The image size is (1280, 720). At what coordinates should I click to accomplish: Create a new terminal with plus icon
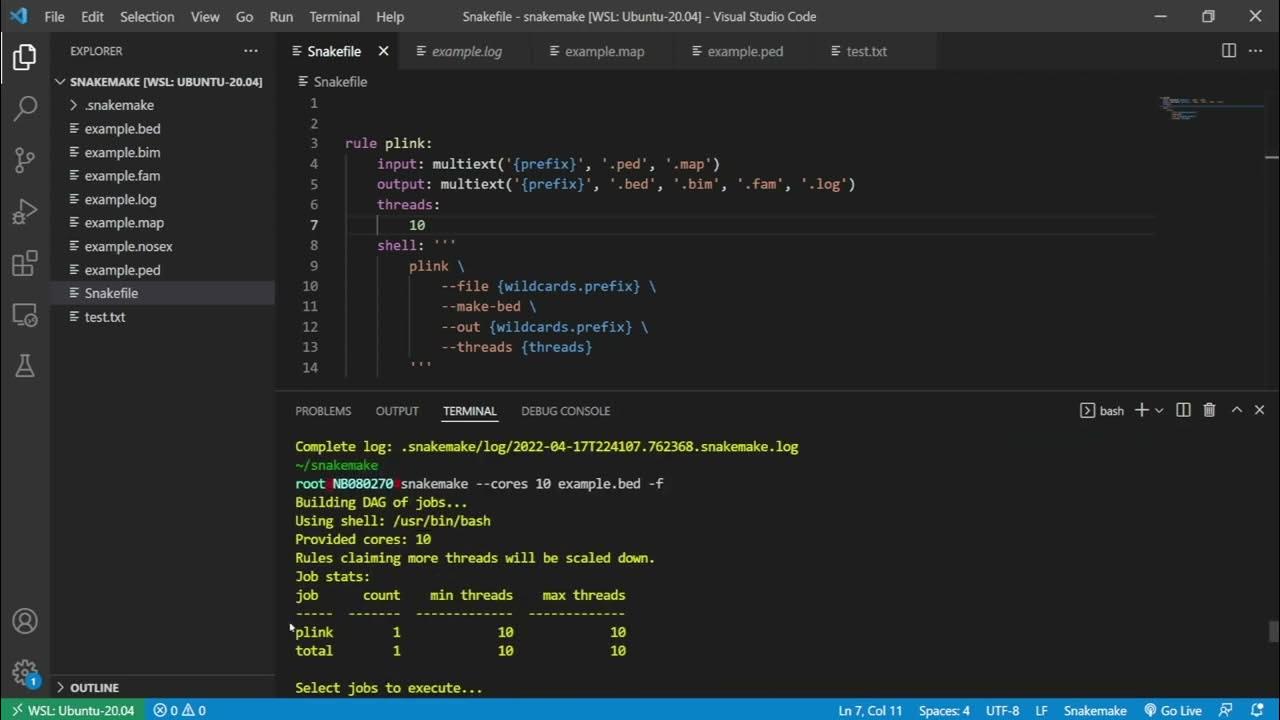(x=1141, y=410)
